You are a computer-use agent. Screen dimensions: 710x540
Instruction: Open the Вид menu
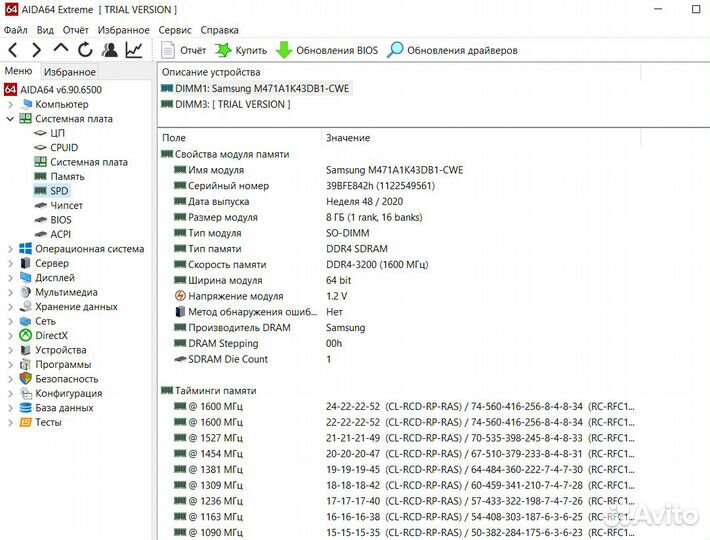45,30
